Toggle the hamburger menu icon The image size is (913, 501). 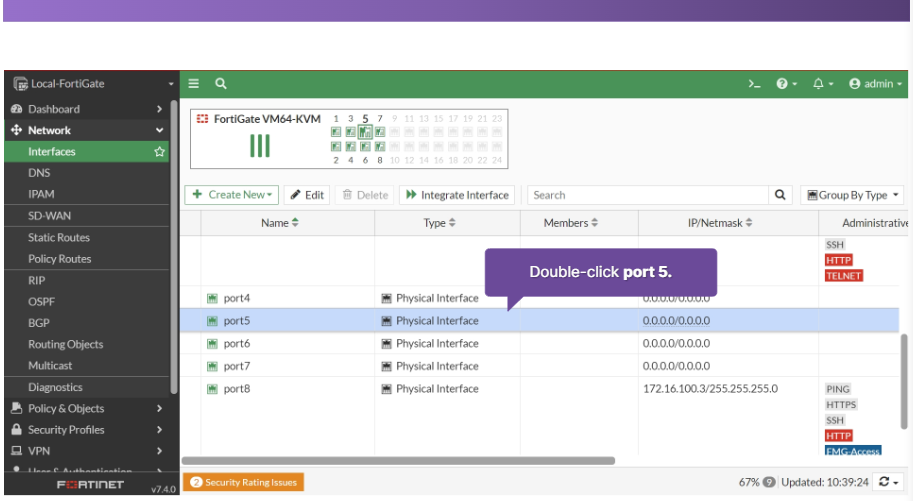pos(193,83)
